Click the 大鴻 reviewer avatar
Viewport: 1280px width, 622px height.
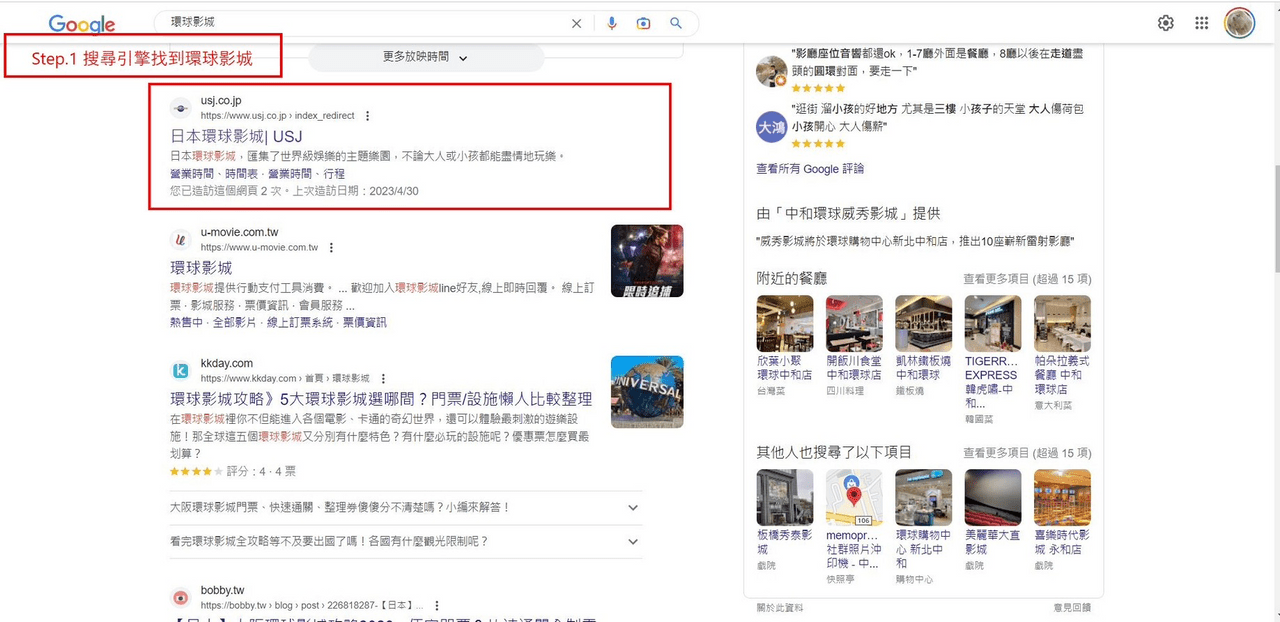(771, 127)
